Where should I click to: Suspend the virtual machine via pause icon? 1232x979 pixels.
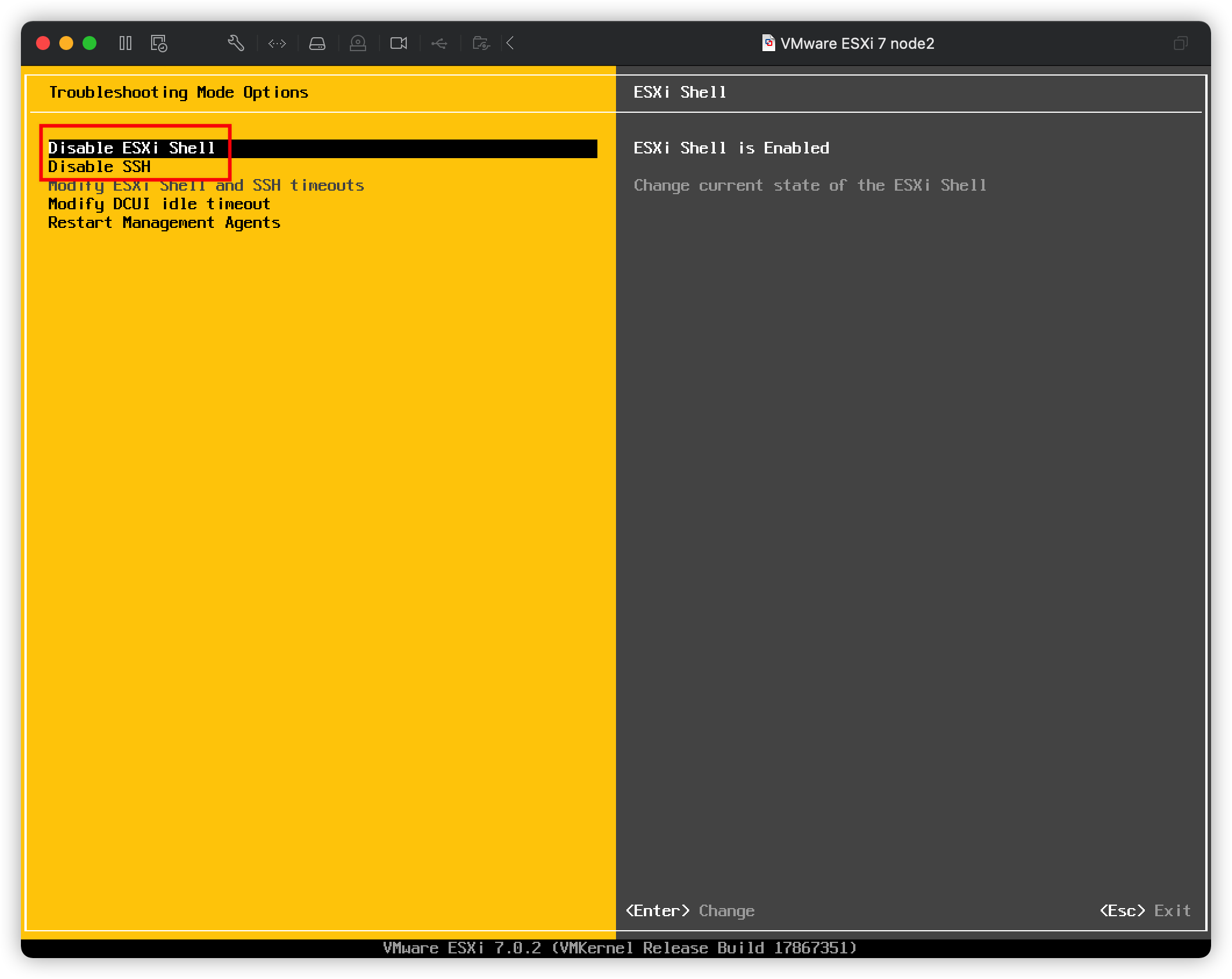pyautogui.click(x=126, y=43)
